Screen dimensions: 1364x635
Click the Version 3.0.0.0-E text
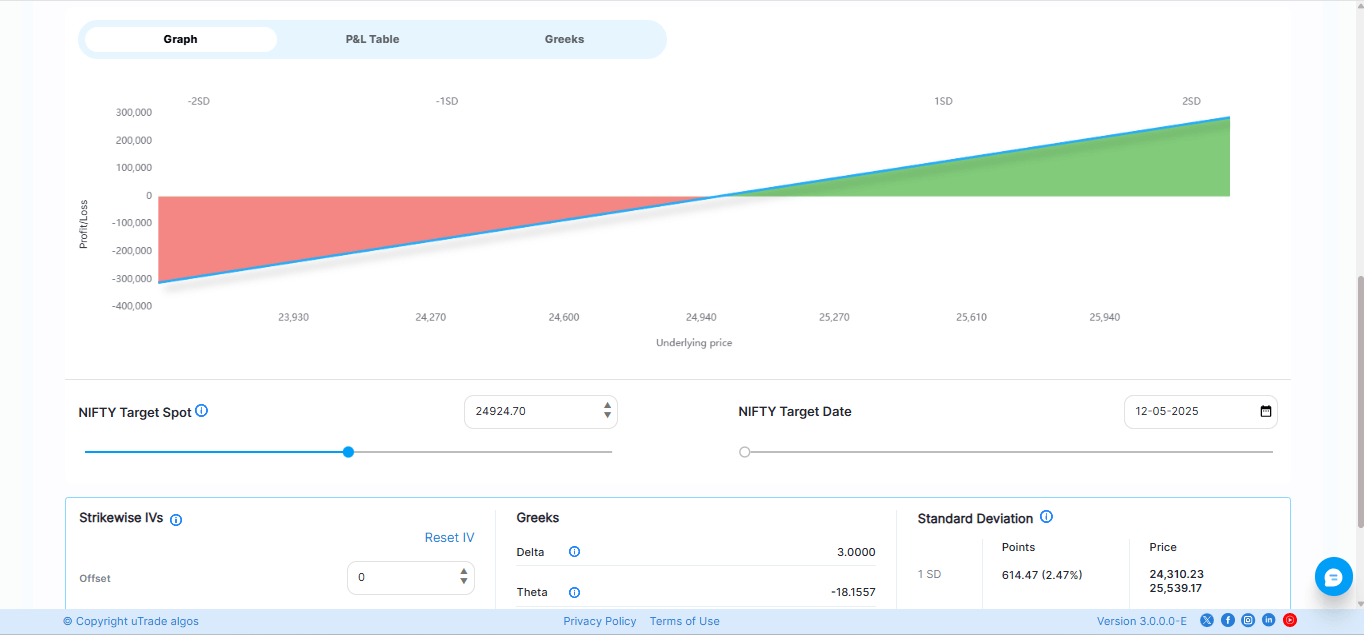point(1141,621)
